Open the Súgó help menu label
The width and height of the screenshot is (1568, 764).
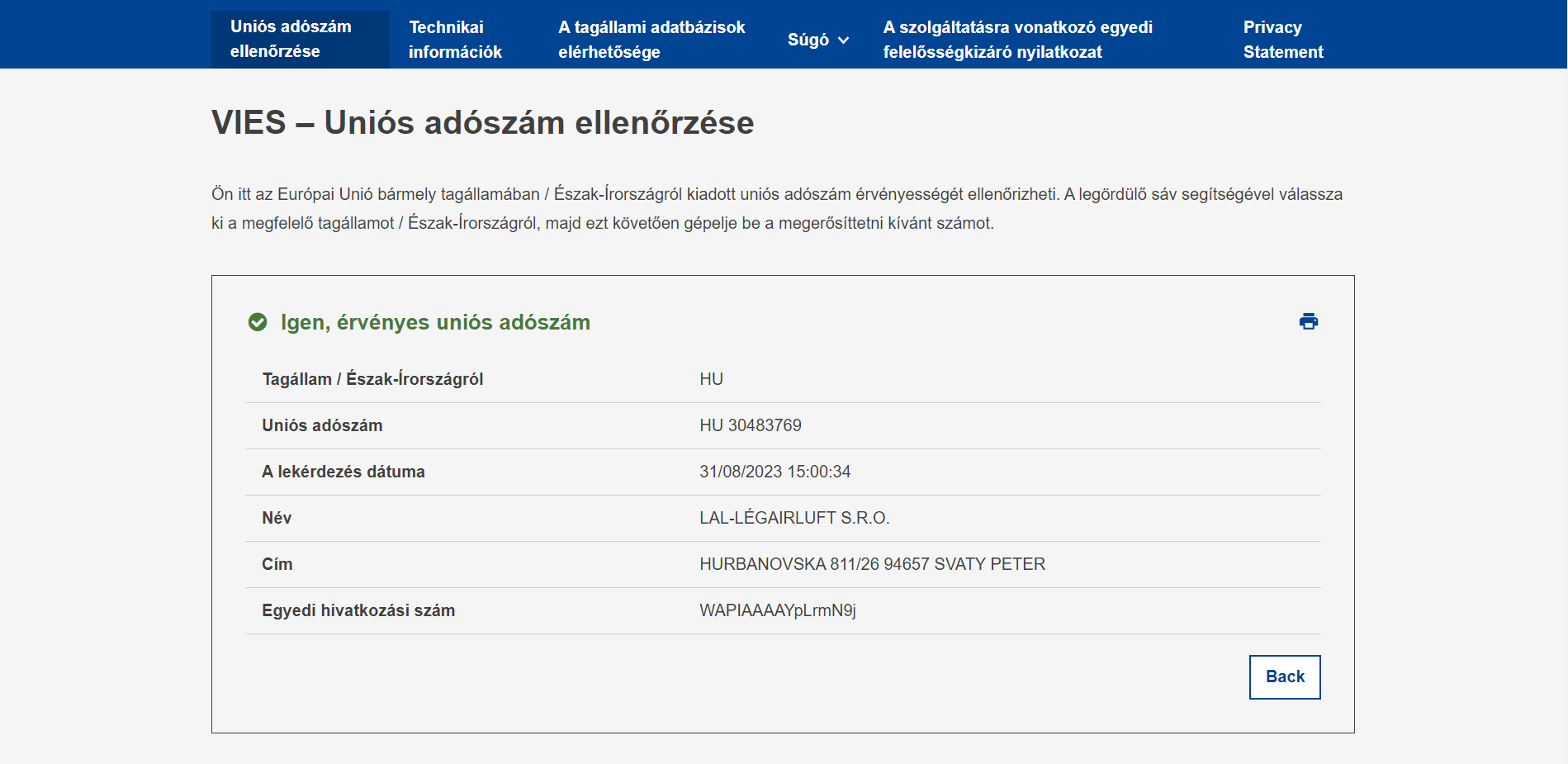(x=808, y=40)
